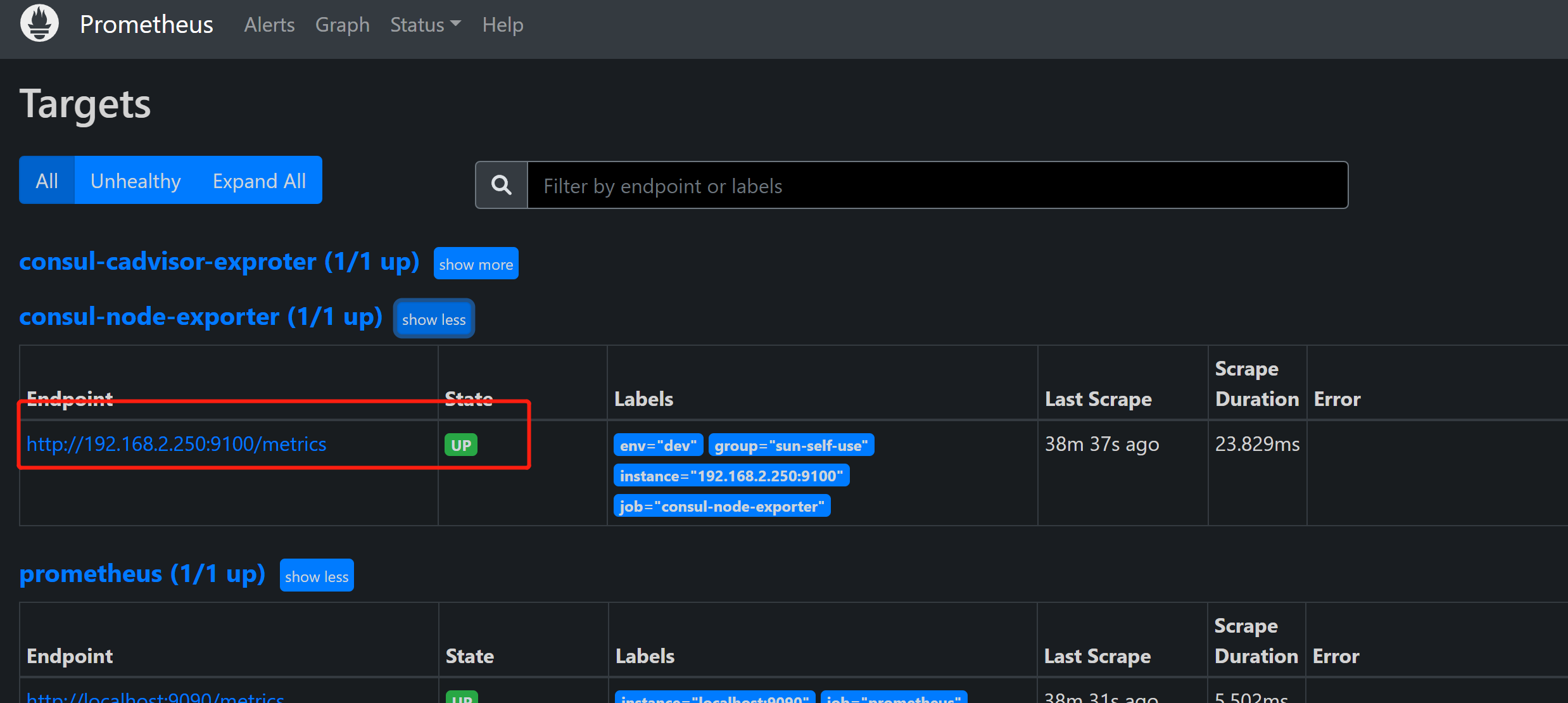
Task: Collapse consul-node-exporter with show less
Action: [434, 319]
